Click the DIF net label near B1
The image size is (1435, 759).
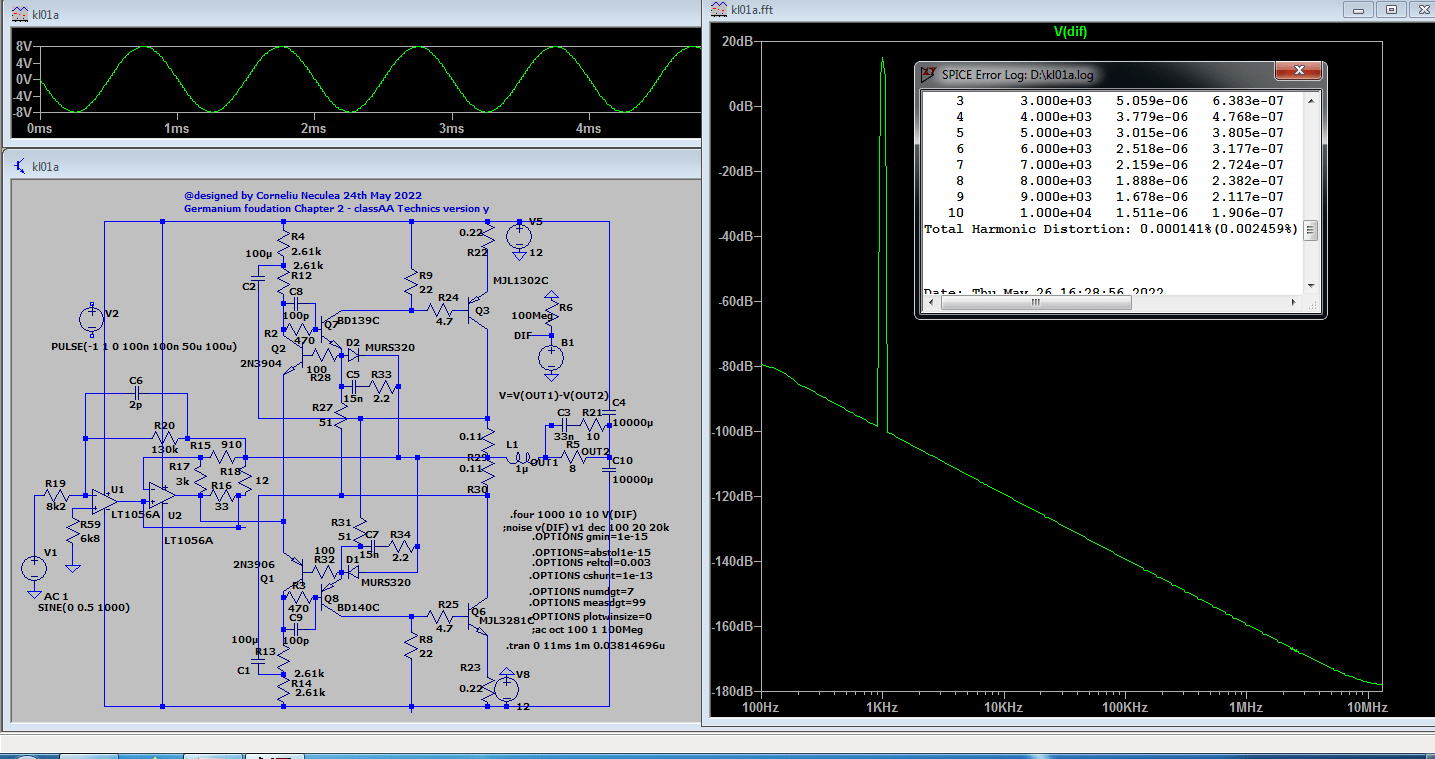pyautogui.click(x=523, y=335)
